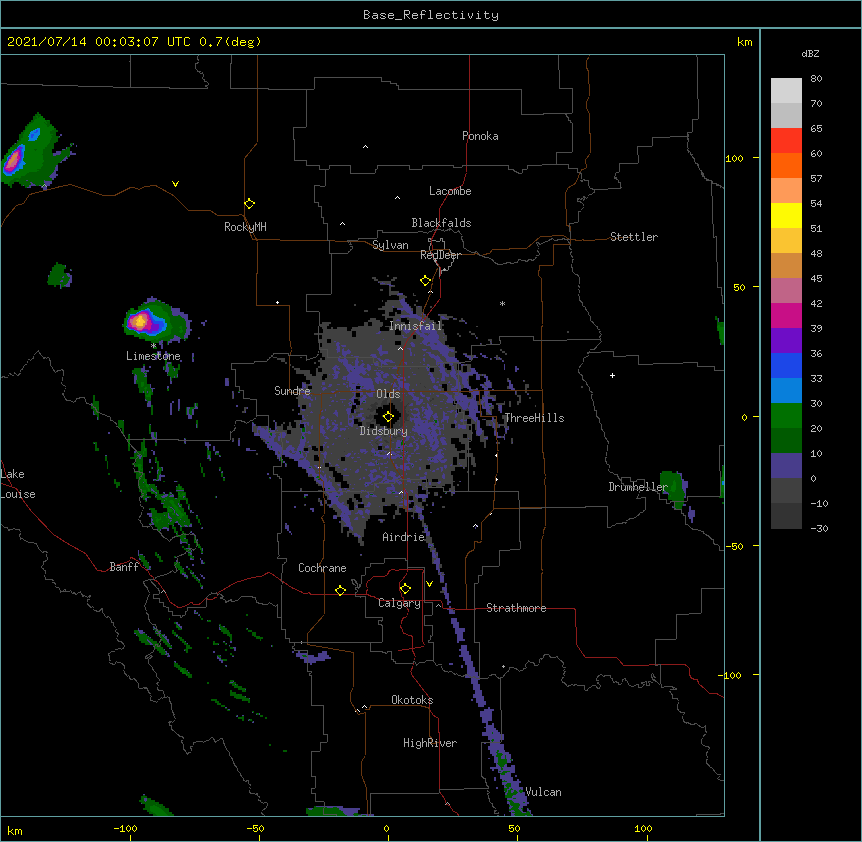Viewport: 862px width, 842px height.
Task: Click the dBZ legend heading
Action: (810, 54)
